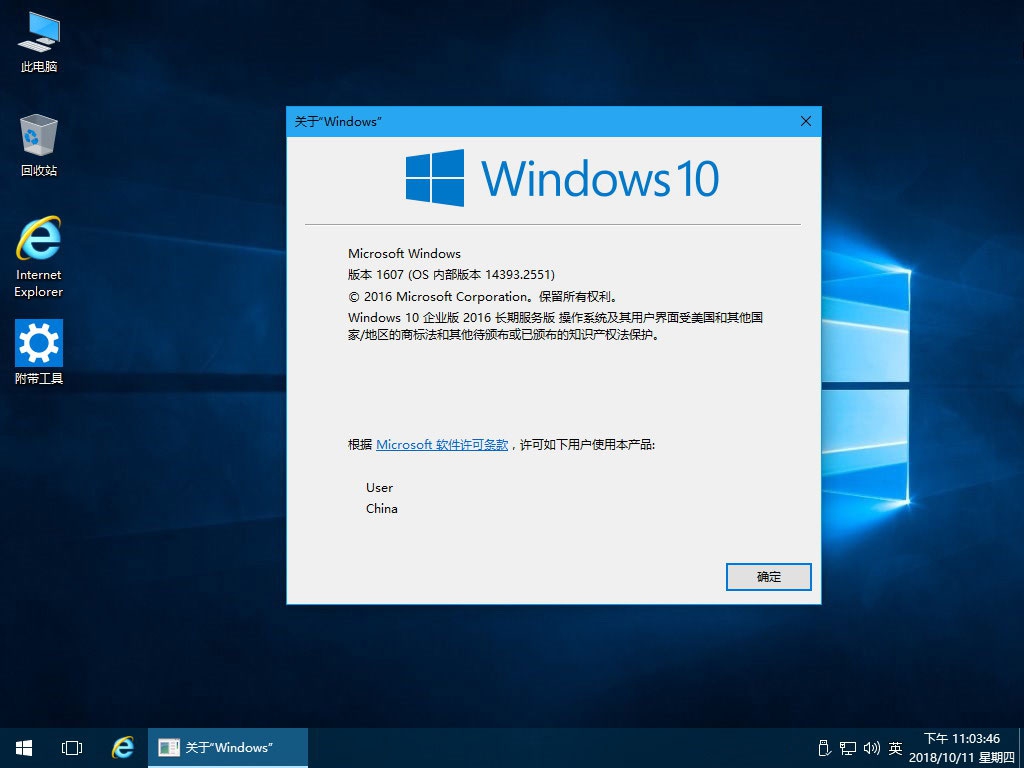
Task: Close the 关于"Windows" dialog
Action: tap(806, 121)
